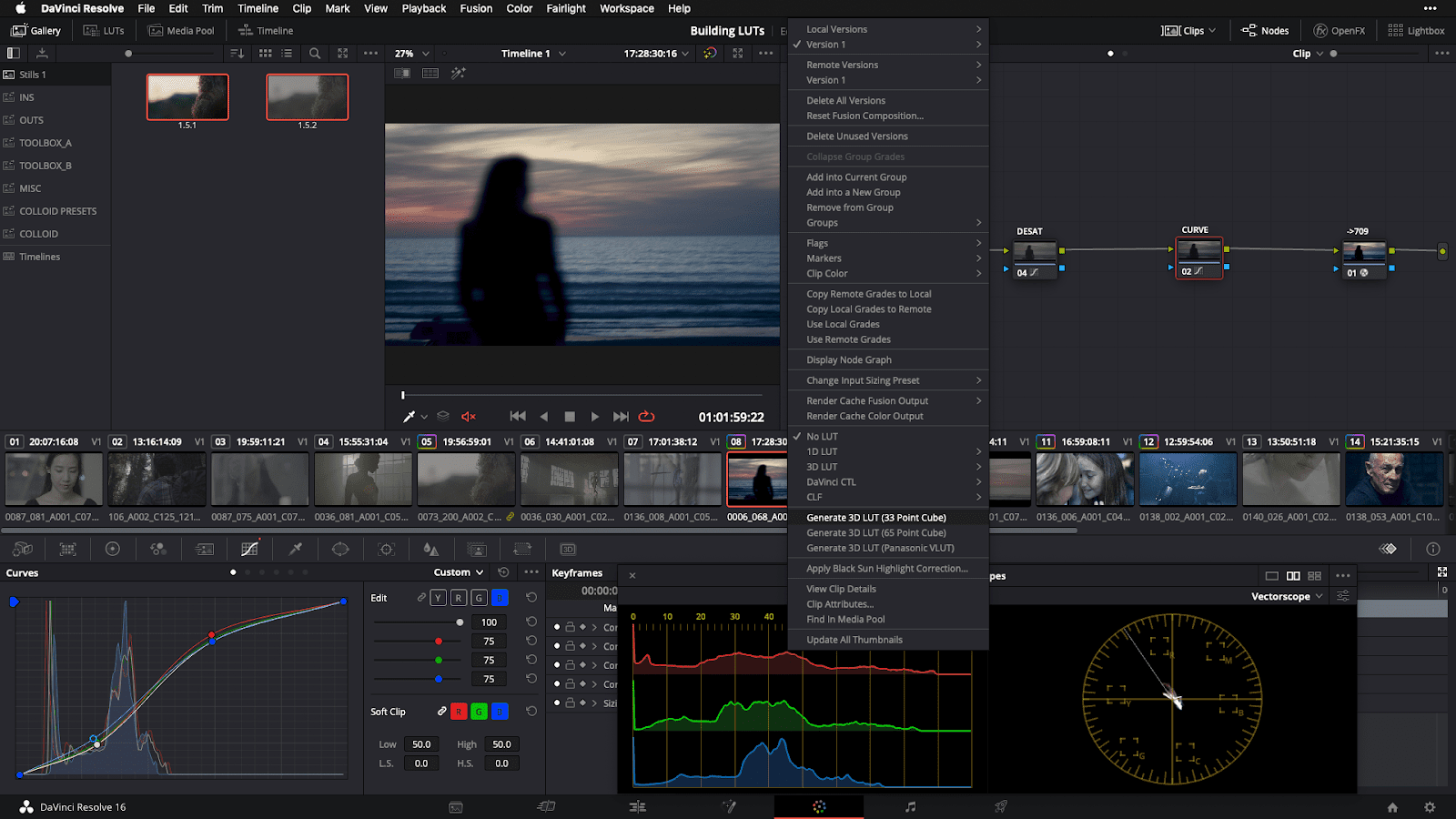Image resolution: width=1456 pixels, height=819 pixels.
Task: Select the CURVE node in node graph
Action: [1199, 258]
